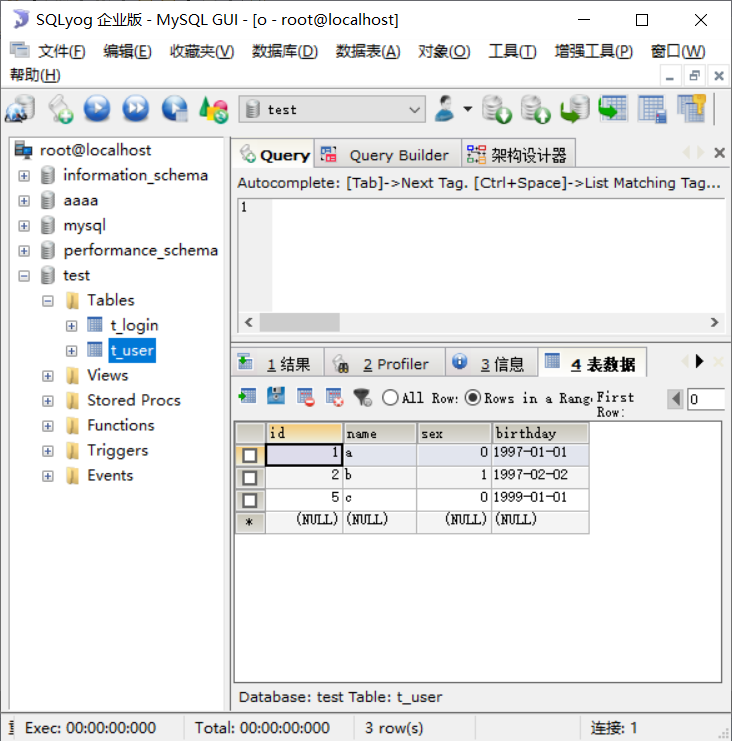The height and width of the screenshot is (741, 732).
Task: Click the database export icon with green down-arrow
Action: coord(497,109)
